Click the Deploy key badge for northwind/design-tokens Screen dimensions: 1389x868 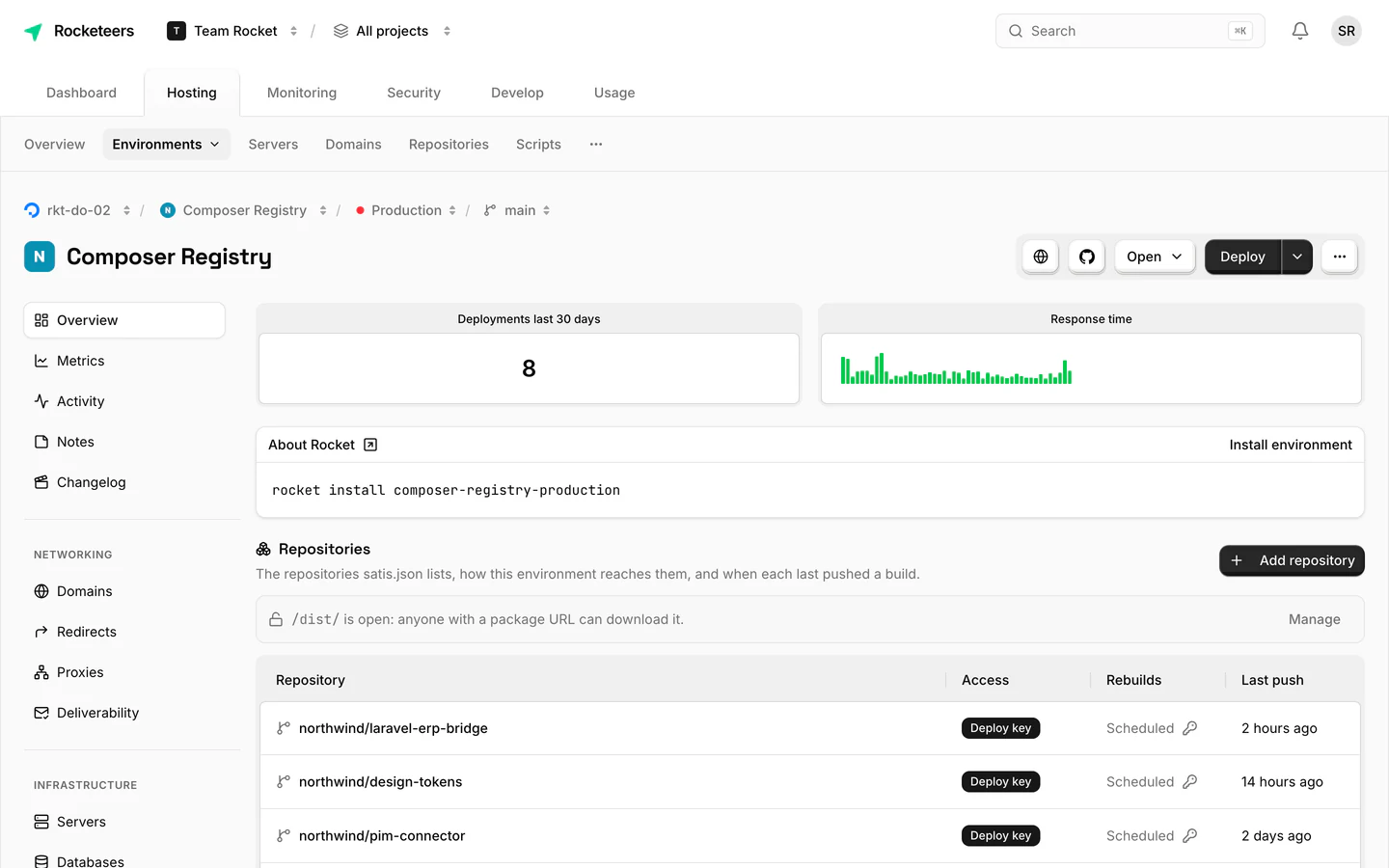(x=1000, y=782)
